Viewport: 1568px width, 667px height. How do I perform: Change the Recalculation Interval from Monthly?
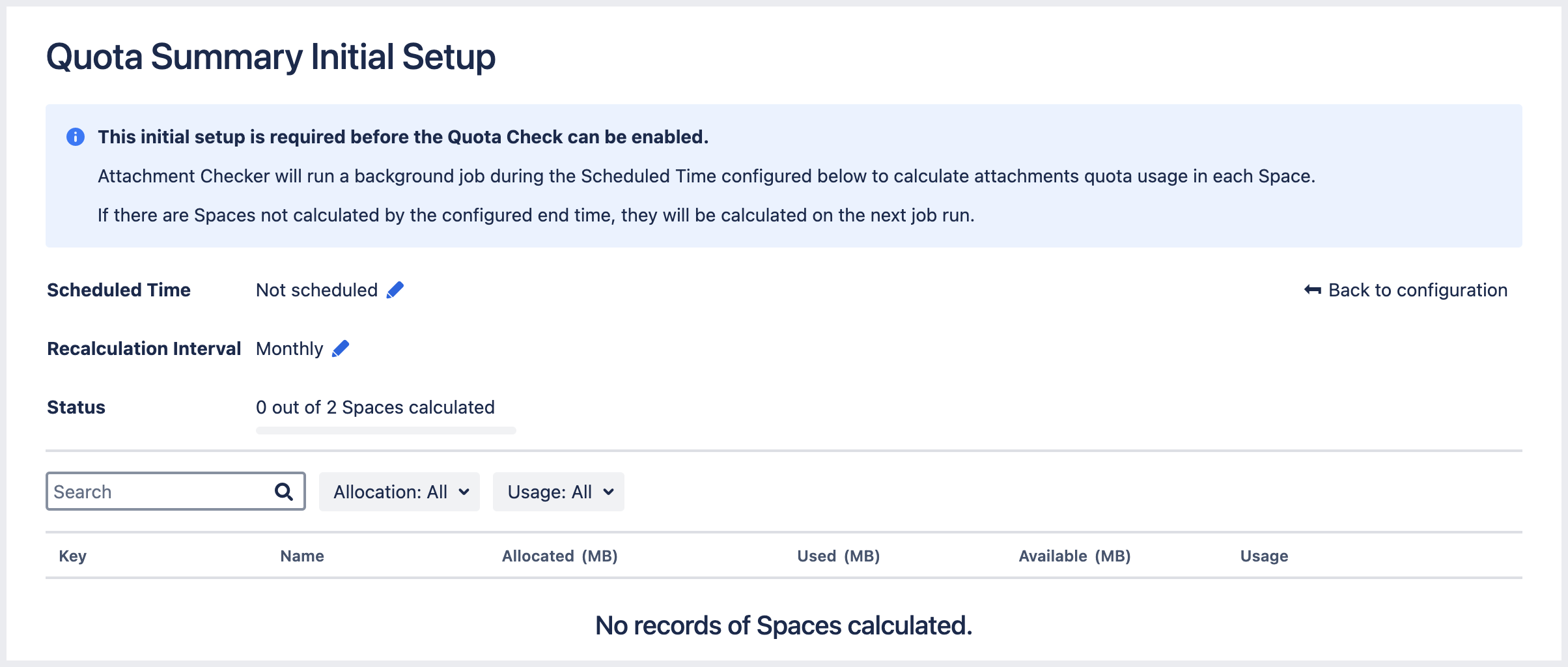[x=341, y=348]
